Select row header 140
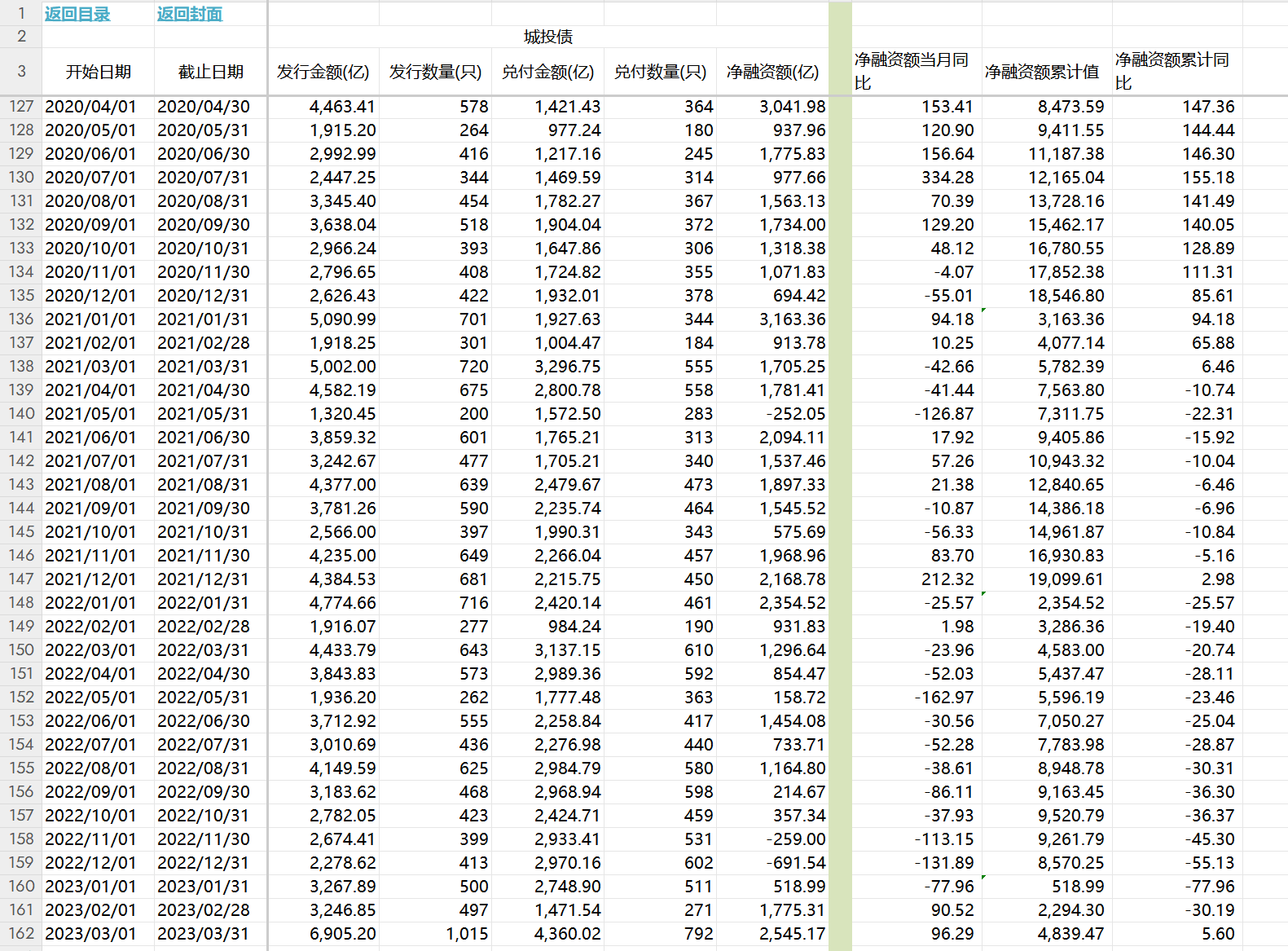The height and width of the screenshot is (951, 1288). [x=21, y=414]
